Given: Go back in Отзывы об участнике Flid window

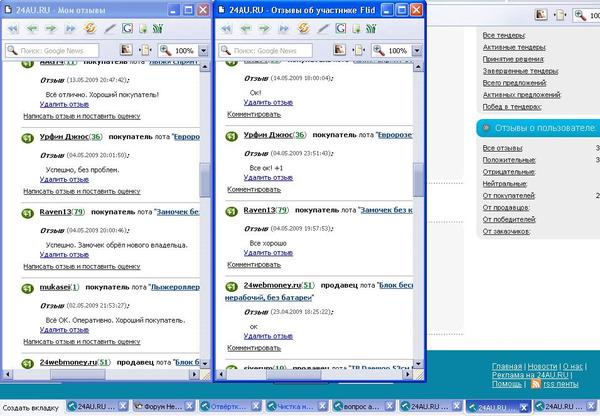Looking at the screenshot, I should 246,29.
